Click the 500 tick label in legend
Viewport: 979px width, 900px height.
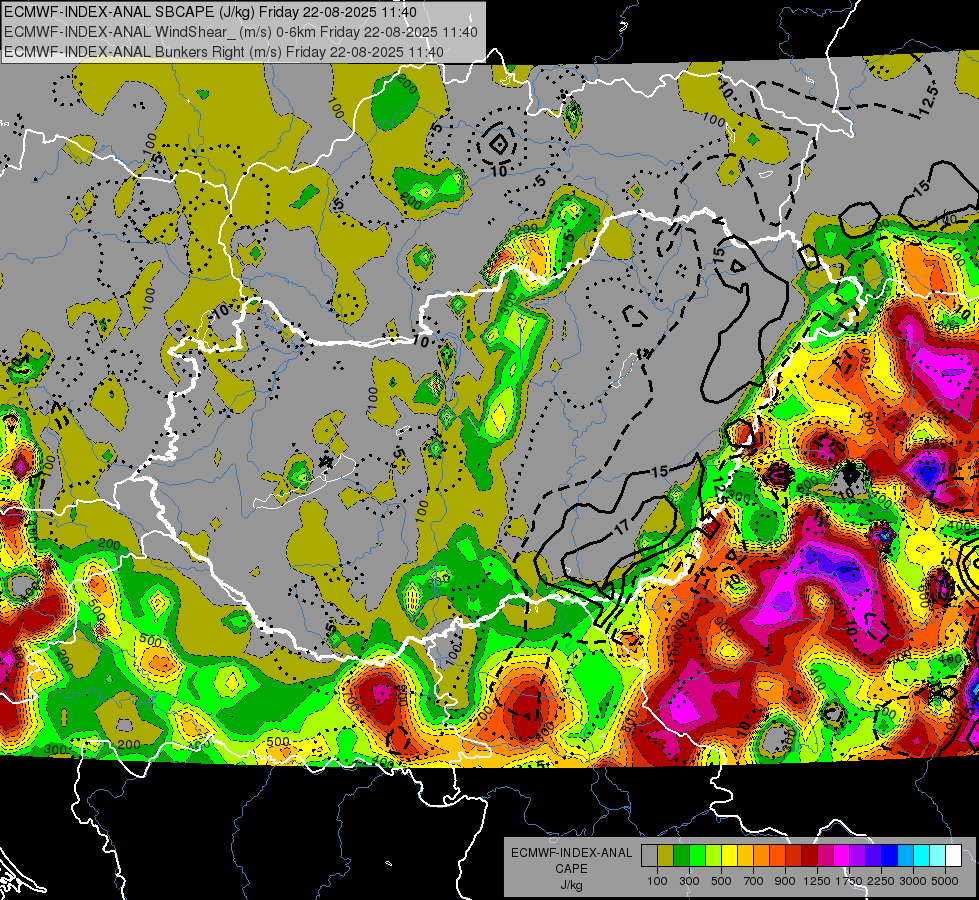pyautogui.click(x=721, y=881)
